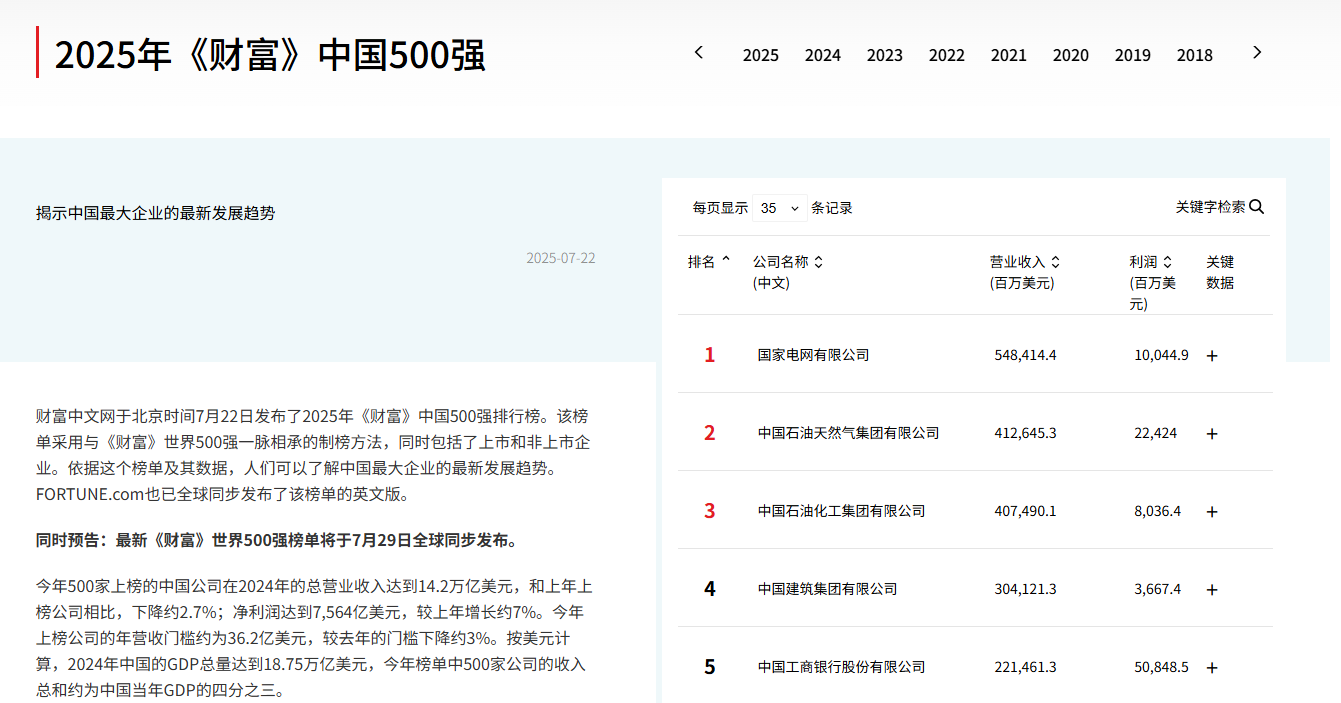The image size is (1341, 703).
Task: Click revenue value 221,461.3
Action: pyautogui.click(x=1025, y=667)
